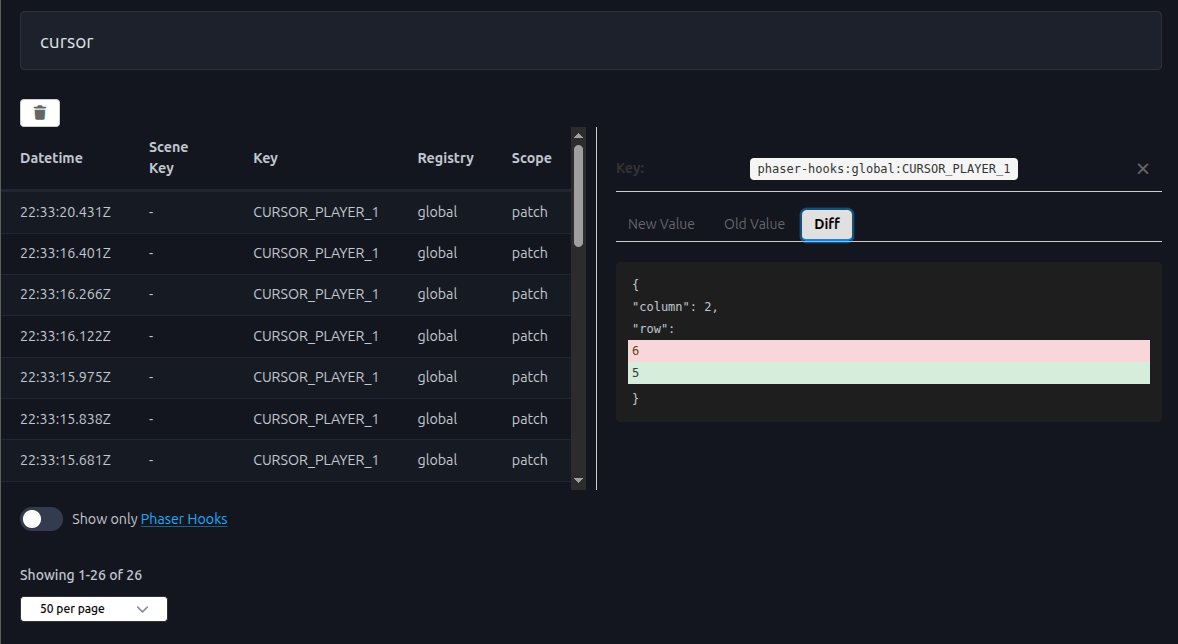Switch to the New Value tab

[661, 224]
